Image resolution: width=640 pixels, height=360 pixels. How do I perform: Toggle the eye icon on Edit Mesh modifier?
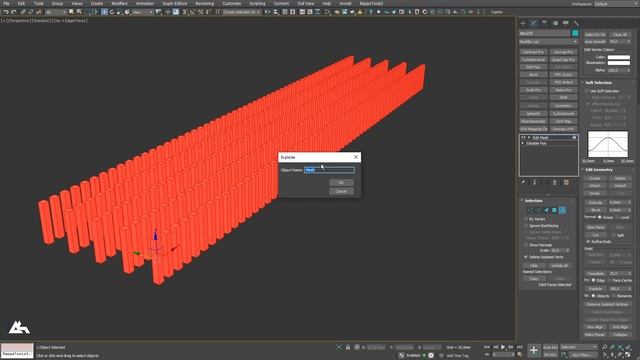pyautogui.click(x=523, y=138)
